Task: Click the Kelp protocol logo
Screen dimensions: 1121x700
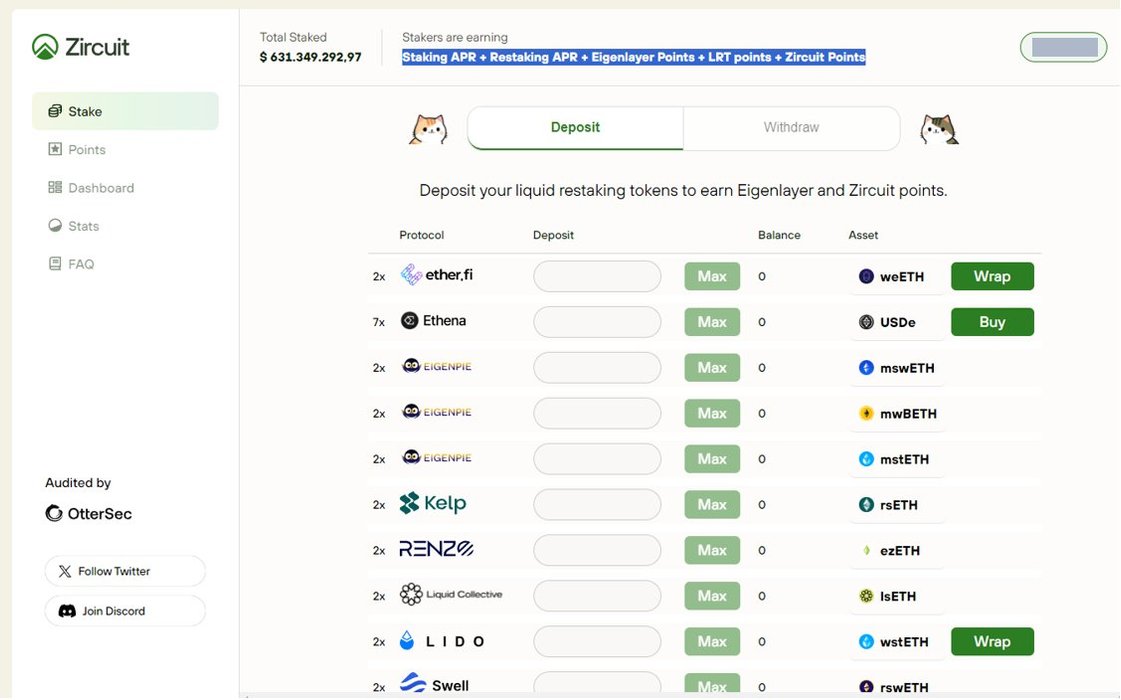Action: [433, 504]
